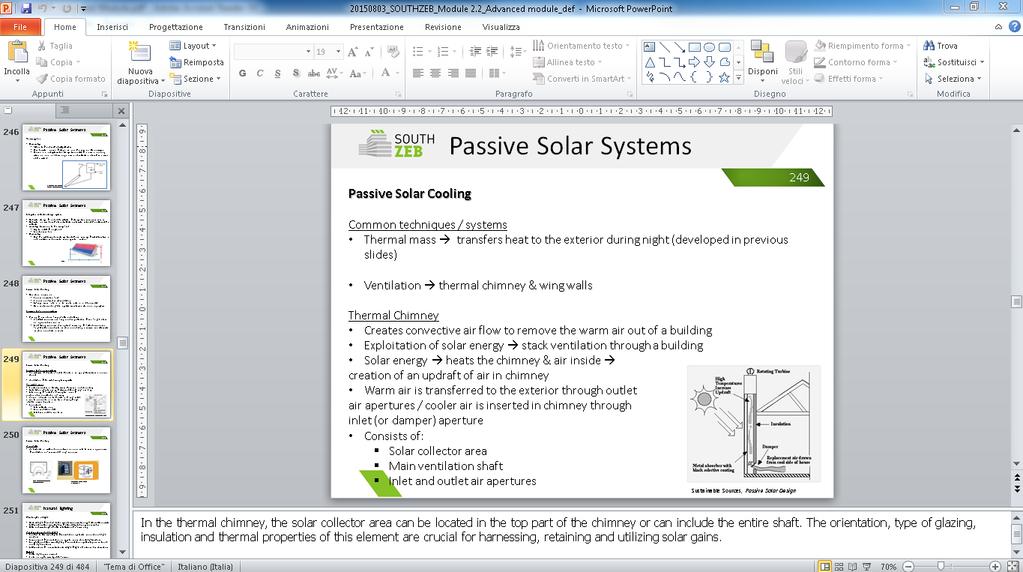Screen dimensions: 1023x572
Task: Select slide 250 thumbnail
Action: (66, 460)
